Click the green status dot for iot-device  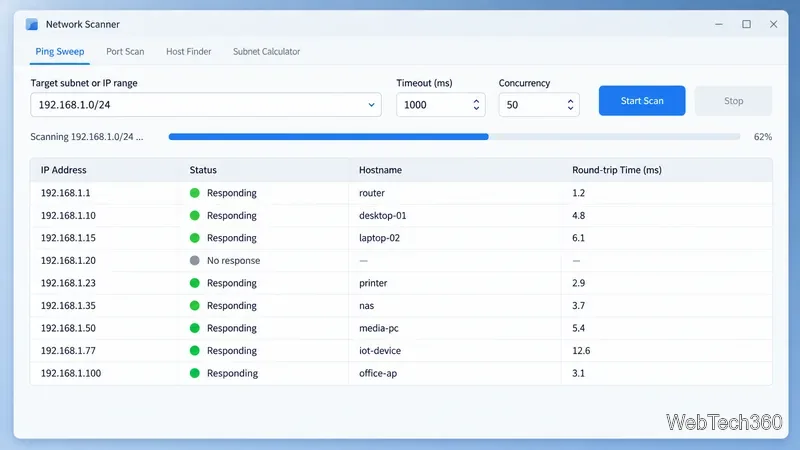point(194,351)
